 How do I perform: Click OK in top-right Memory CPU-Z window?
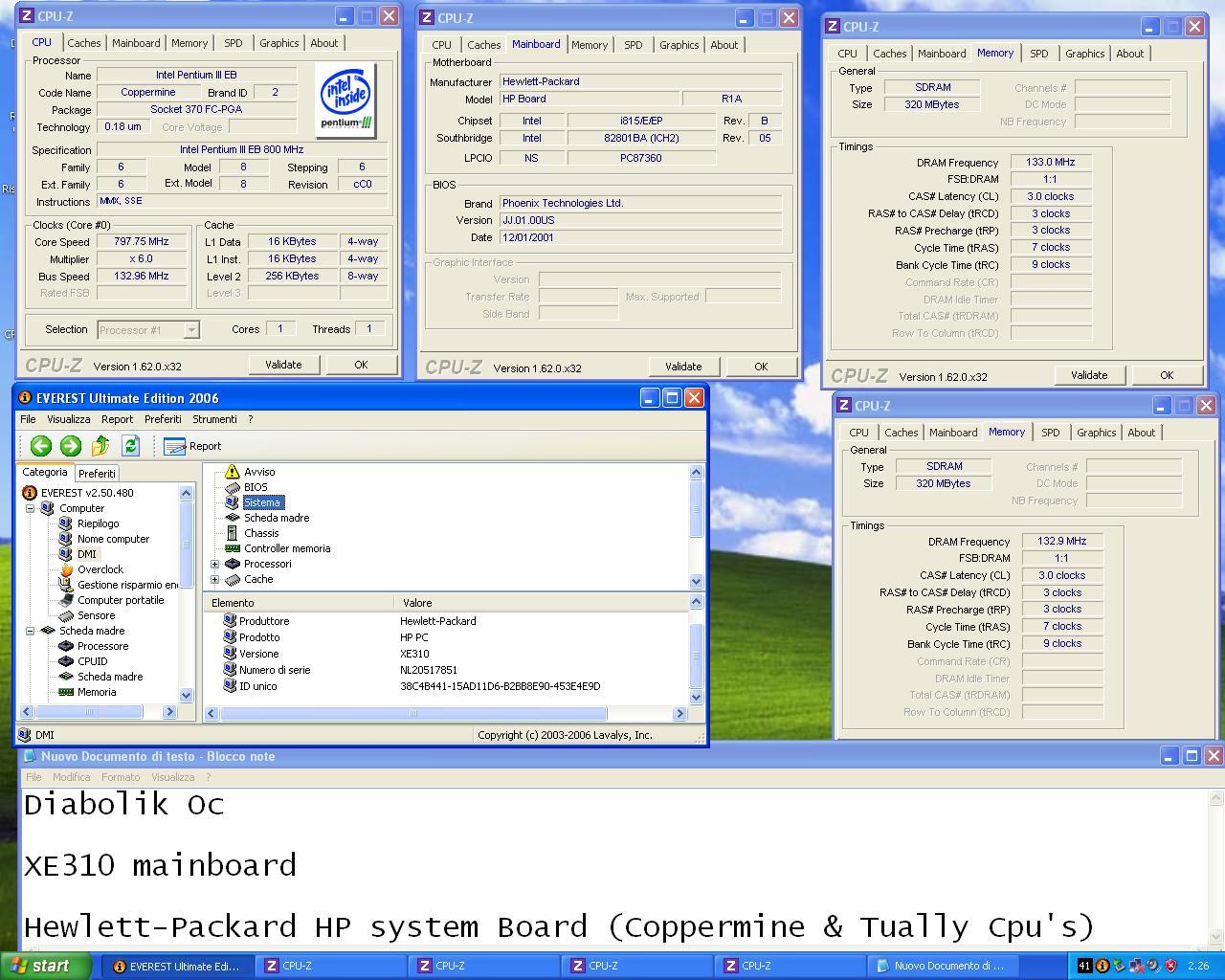(1167, 375)
